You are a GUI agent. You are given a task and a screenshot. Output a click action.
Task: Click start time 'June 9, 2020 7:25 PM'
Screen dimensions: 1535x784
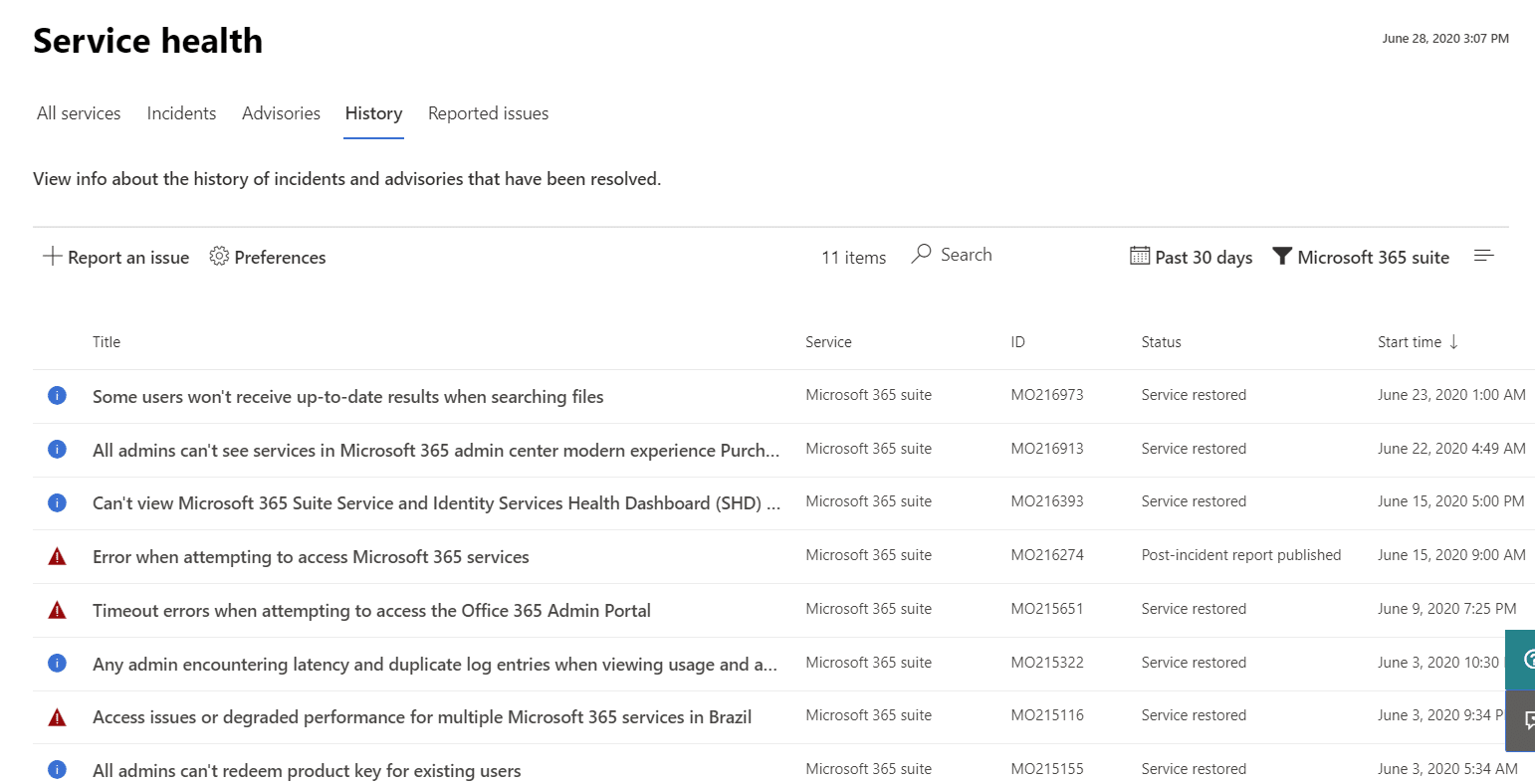click(x=1447, y=609)
